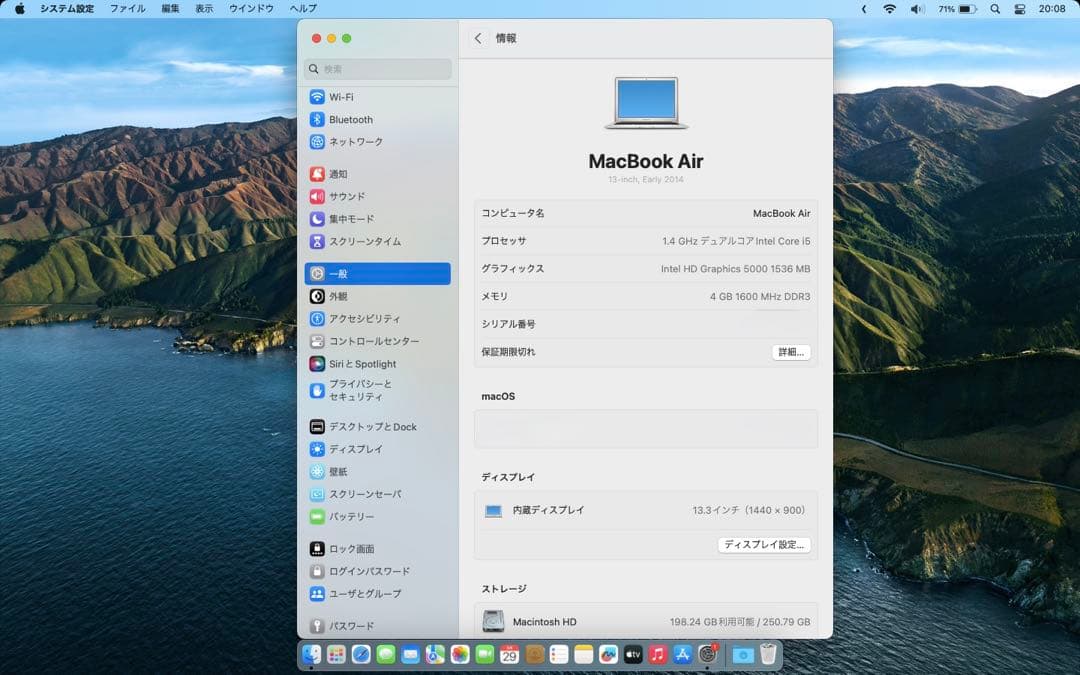
Task: Open the App Store from the Dock
Action: tap(680, 655)
